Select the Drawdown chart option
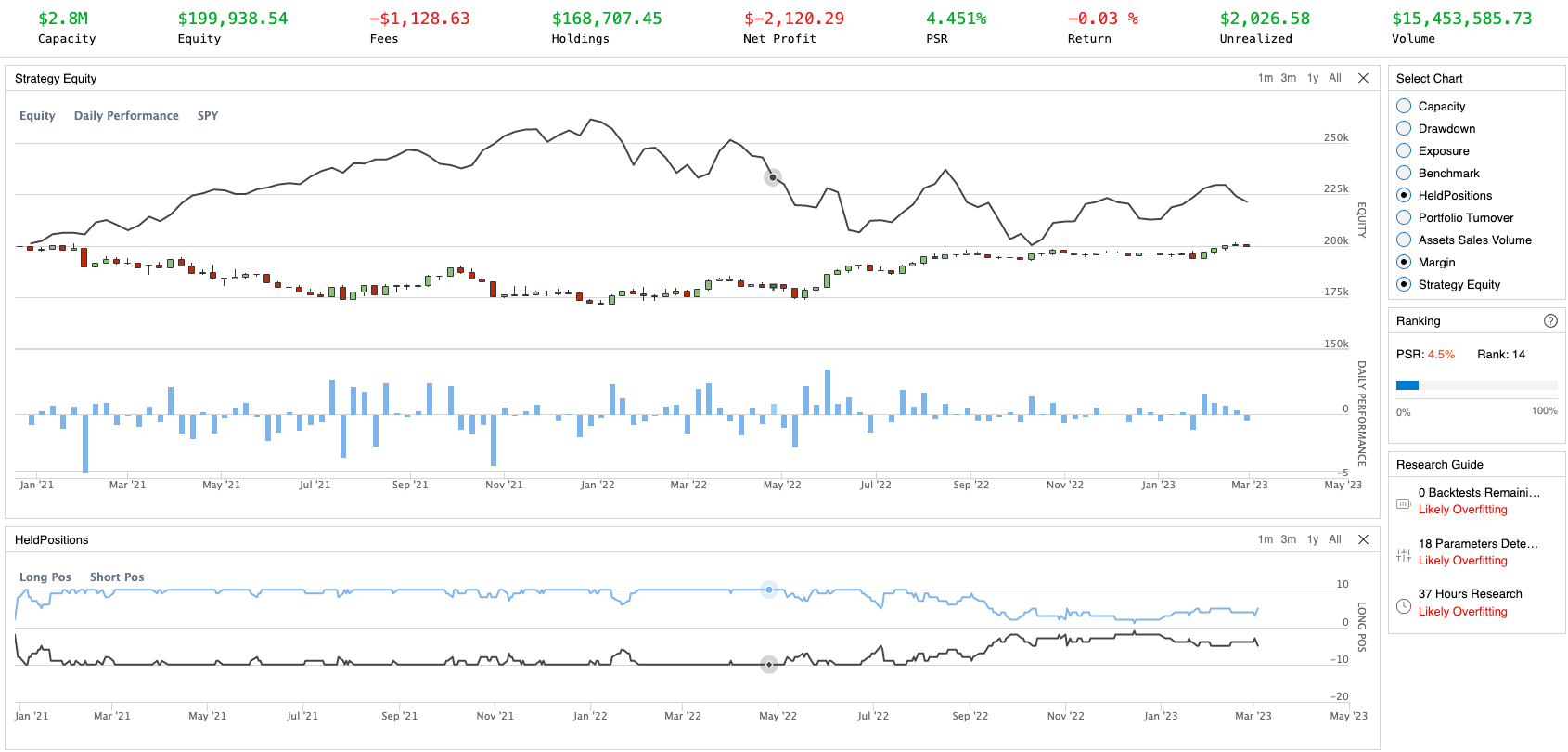Image resolution: width=1568 pixels, height=752 pixels. pyautogui.click(x=1404, y=129)
